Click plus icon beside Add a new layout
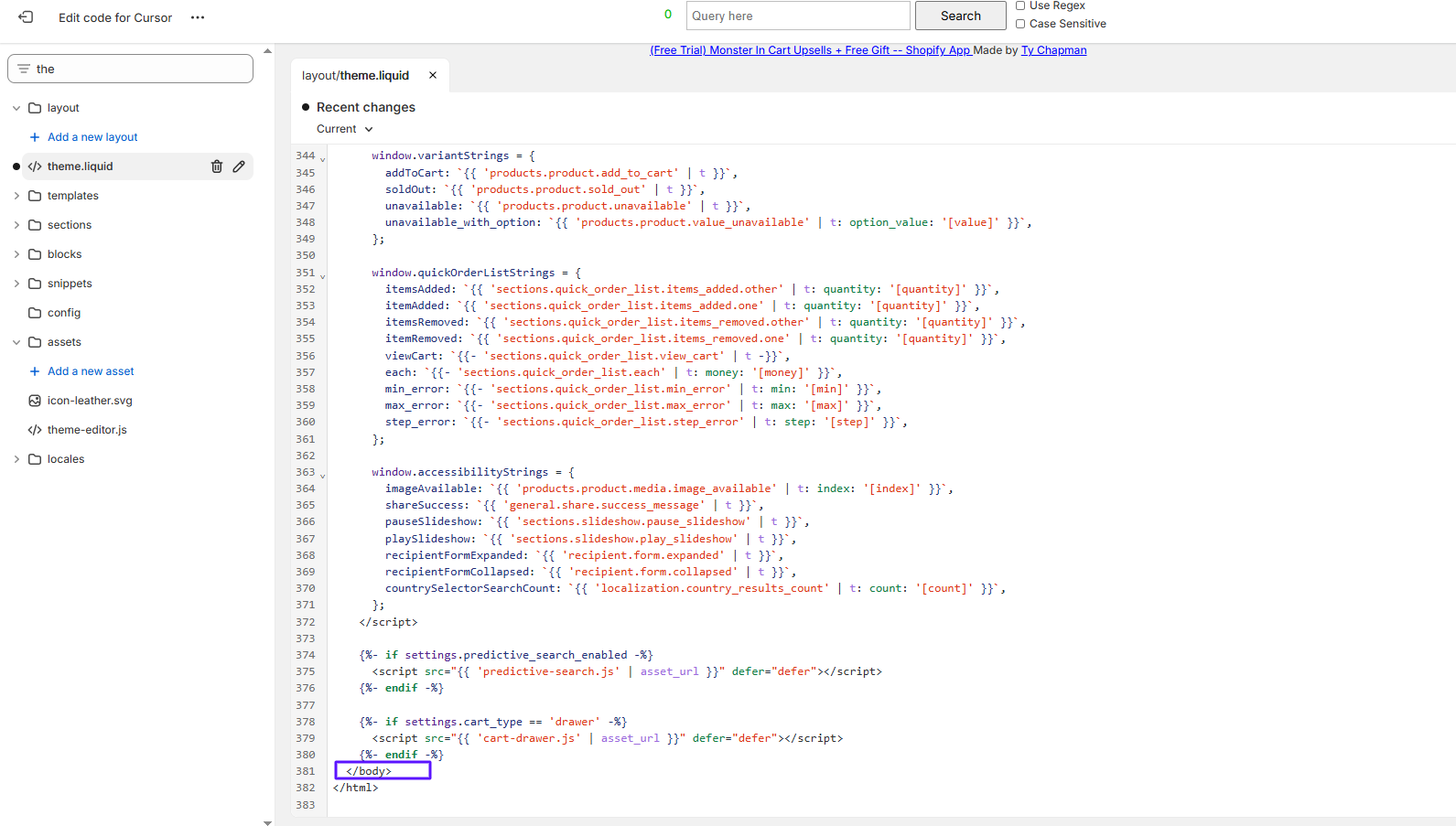The width and height of the screenshot is (1456, 826). (x=35, y=137)
